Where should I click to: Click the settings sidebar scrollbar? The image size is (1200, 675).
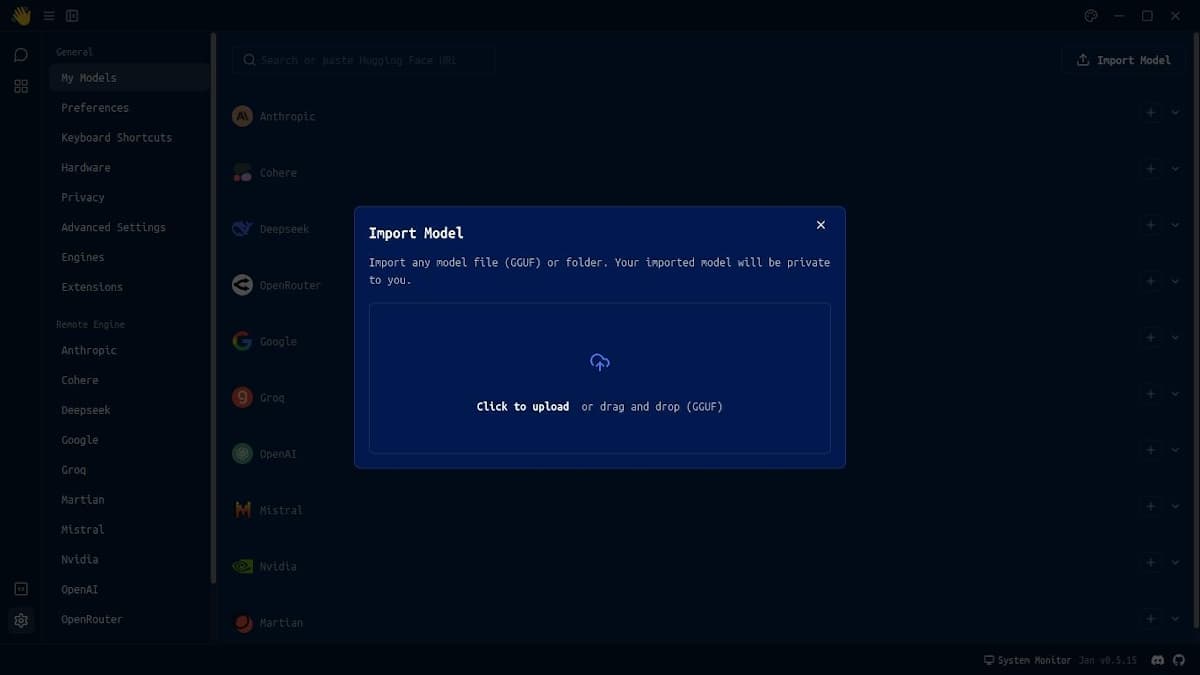213,308
